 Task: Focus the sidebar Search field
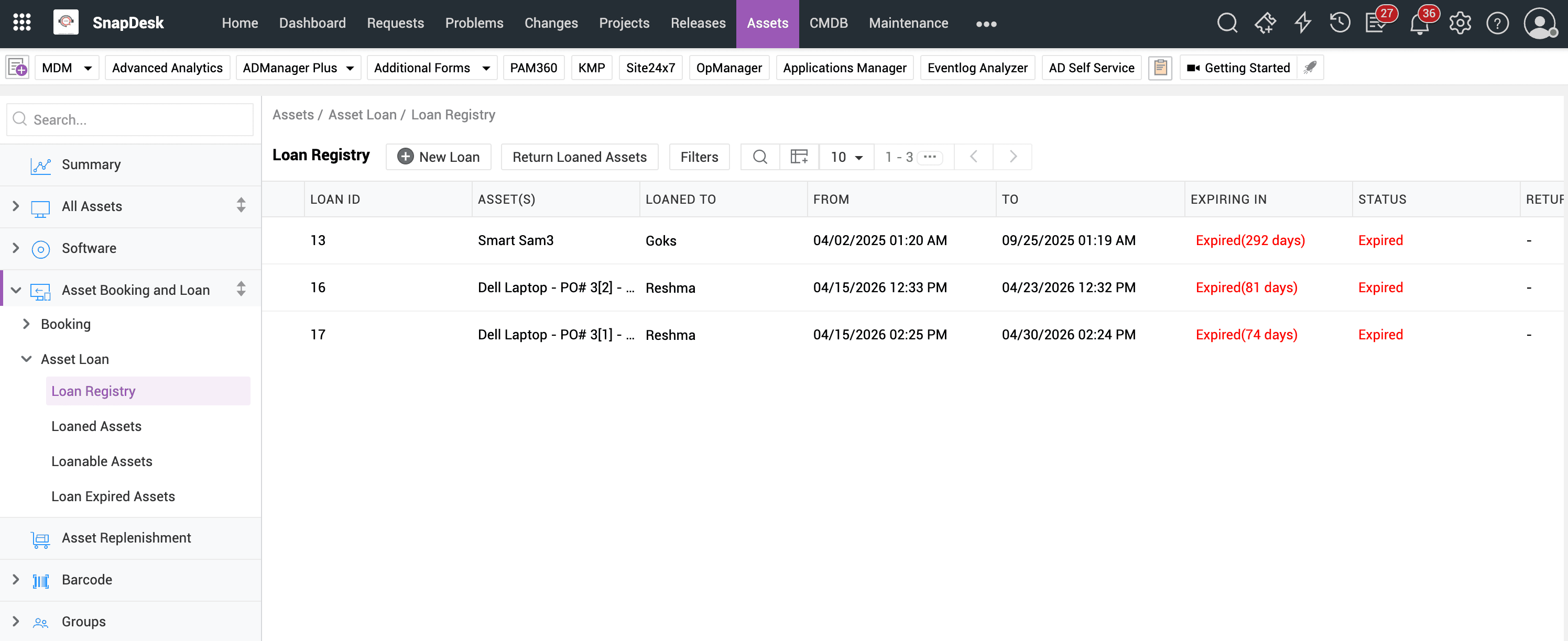[130, 119]
